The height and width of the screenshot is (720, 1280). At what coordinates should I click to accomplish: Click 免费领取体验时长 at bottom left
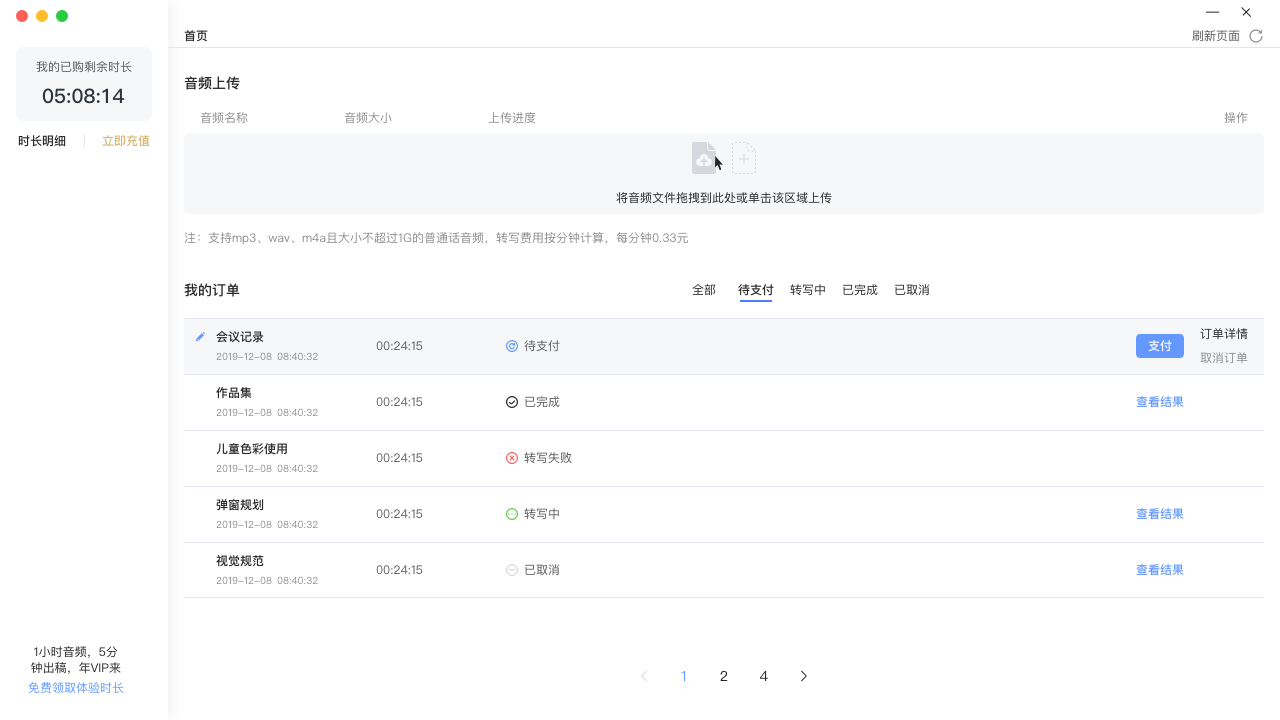click(75, 687)
